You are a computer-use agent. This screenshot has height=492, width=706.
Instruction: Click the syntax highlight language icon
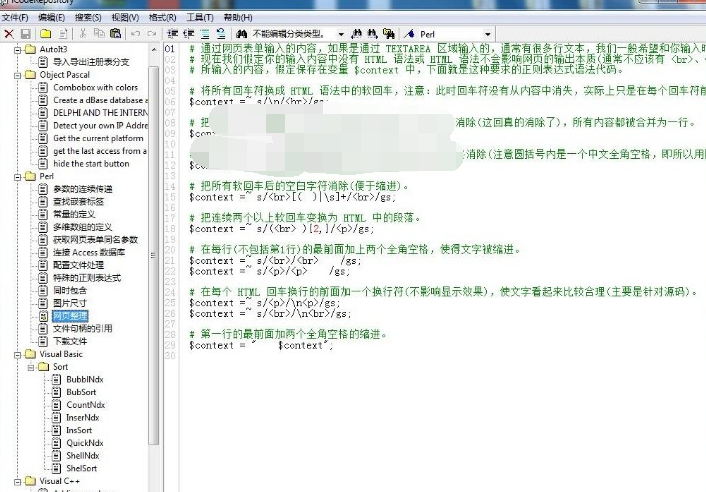tap(409, 34)
